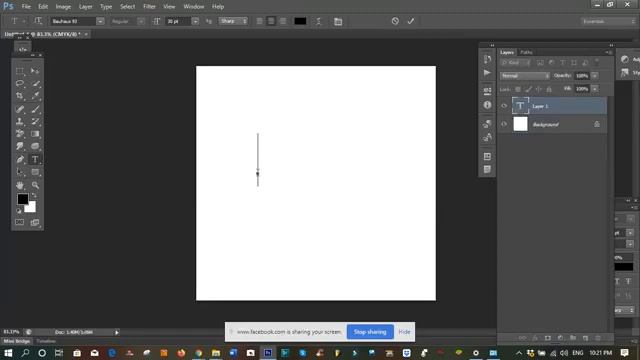Change screen mode at toolbox bottom
640x360 pixels.
[x=35, y=222]
